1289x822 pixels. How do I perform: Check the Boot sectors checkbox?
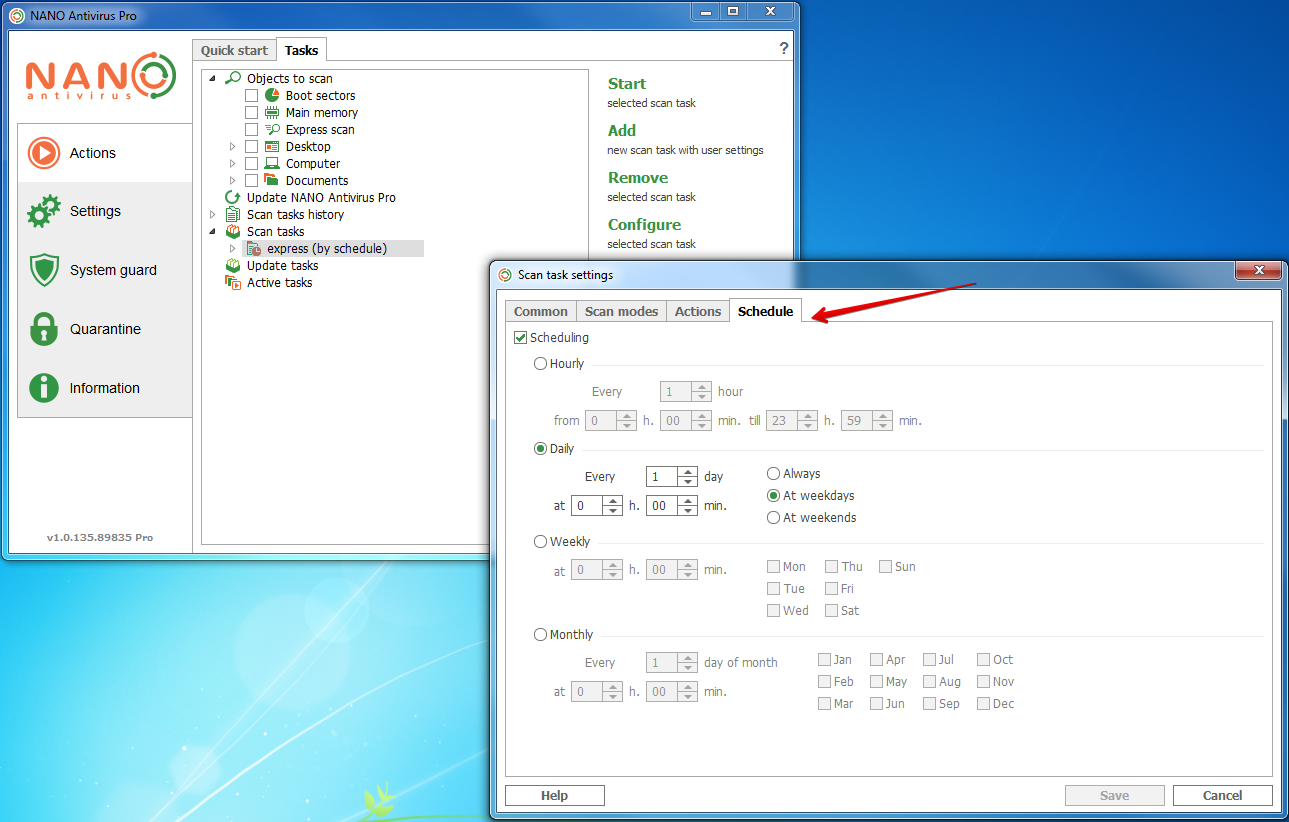(252, 96)
